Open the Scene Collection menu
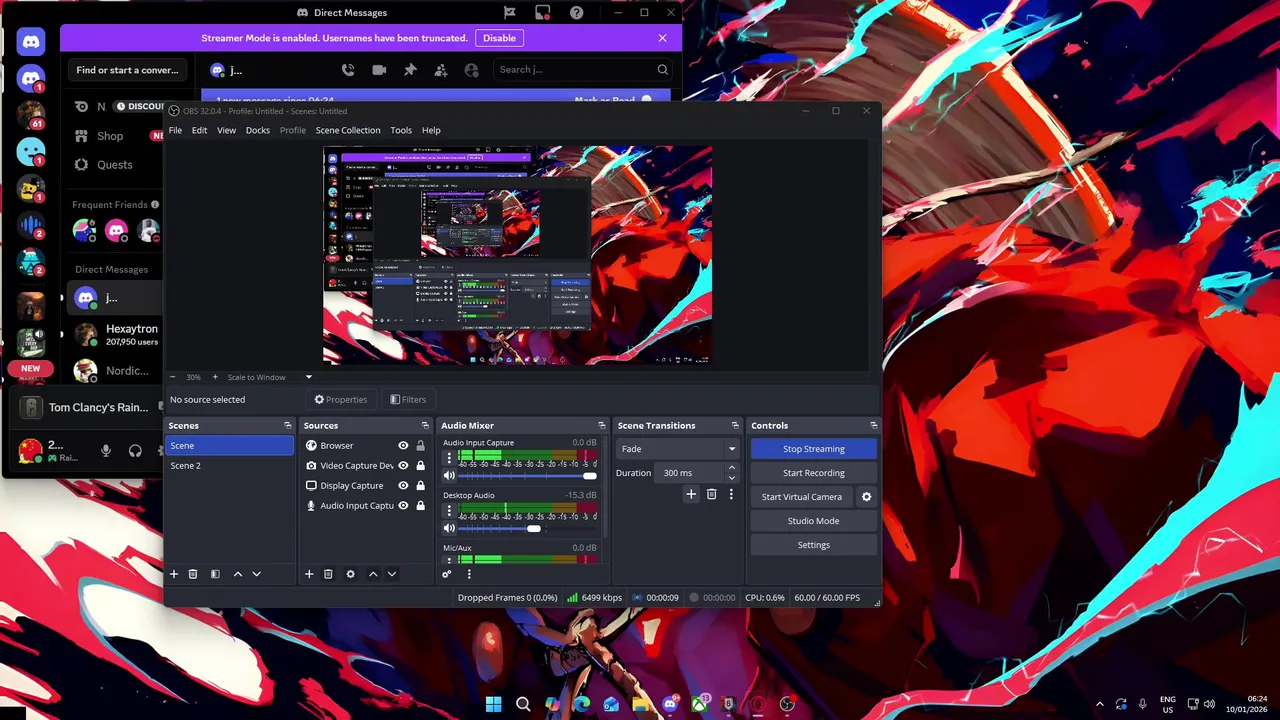 (348, 130)
